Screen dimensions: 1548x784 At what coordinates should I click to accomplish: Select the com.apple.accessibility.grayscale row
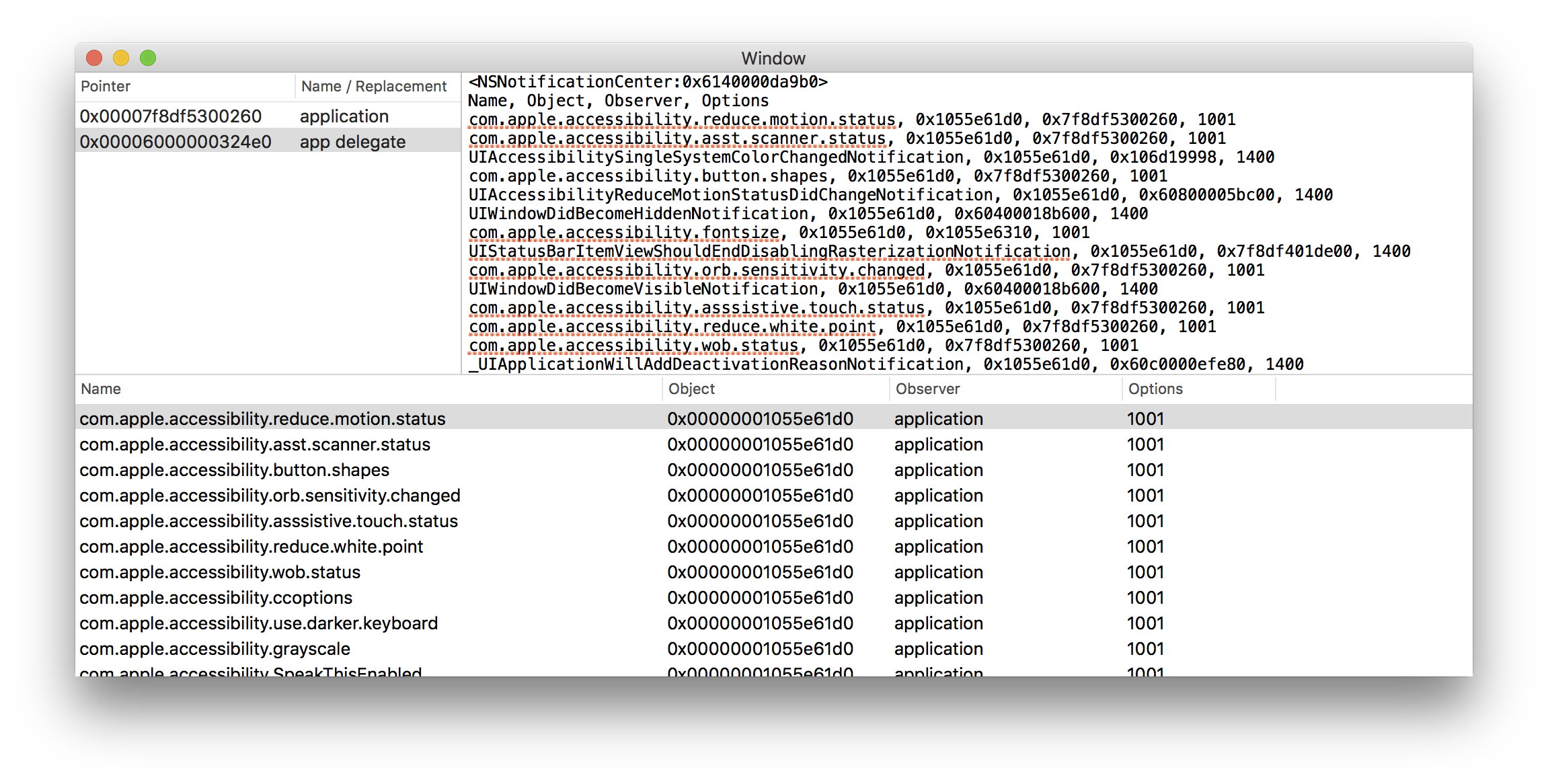(215, 648)
